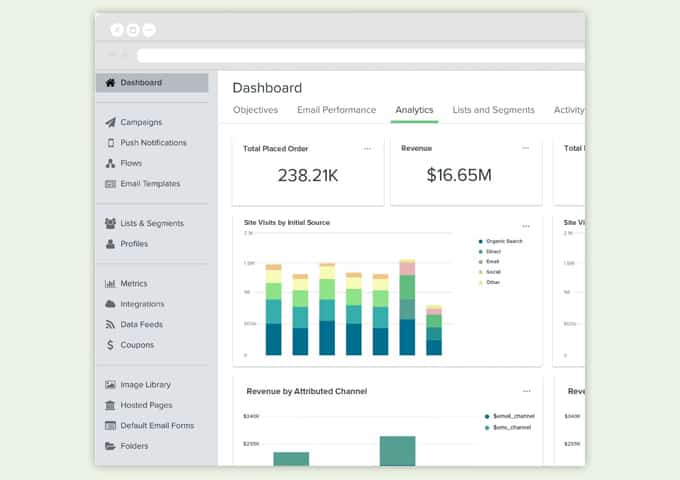Switch to the Email Performance tab
Screen dimensions: 680x480
coord(337,110)
